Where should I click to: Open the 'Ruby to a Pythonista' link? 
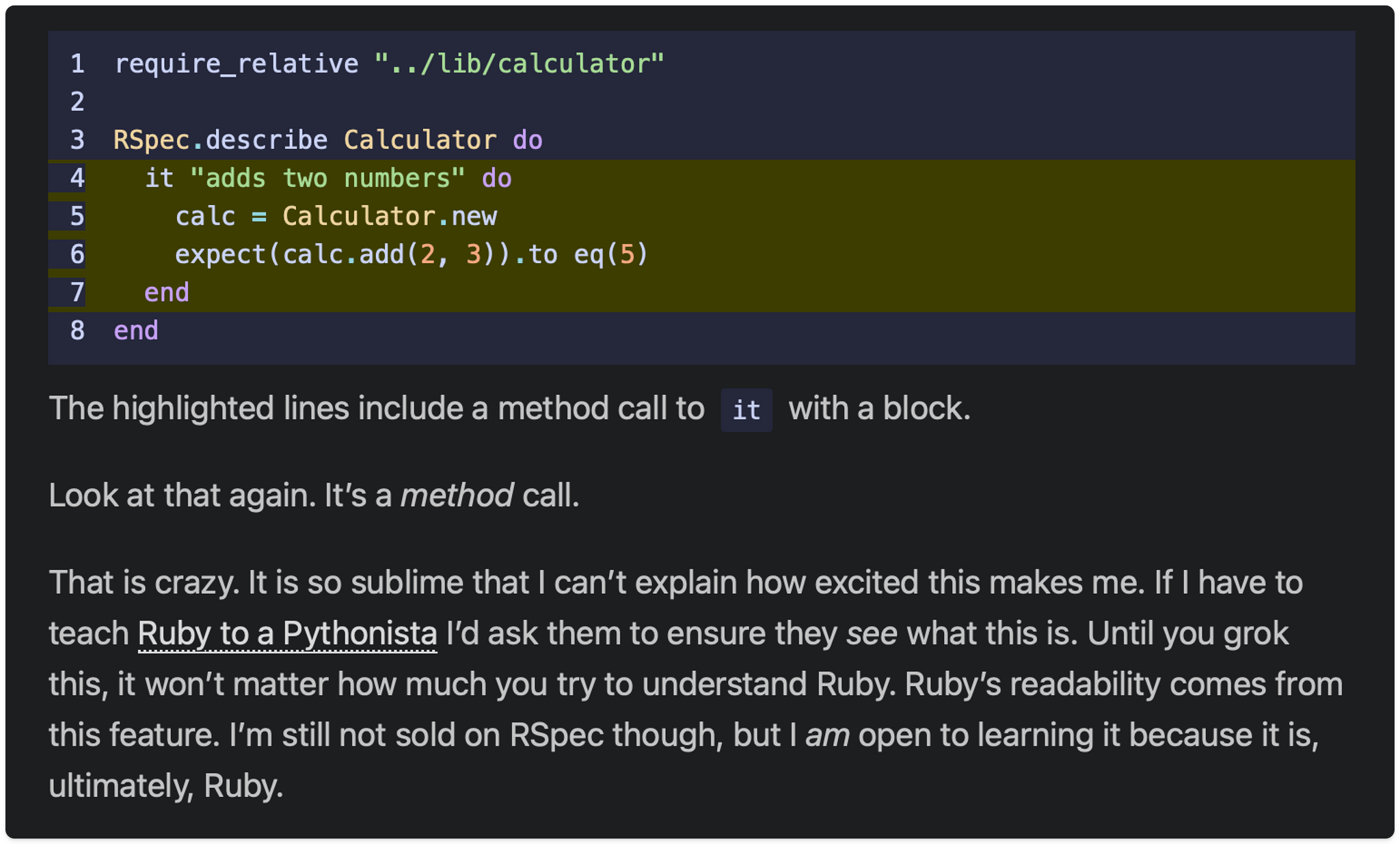[x=287, y=634]
